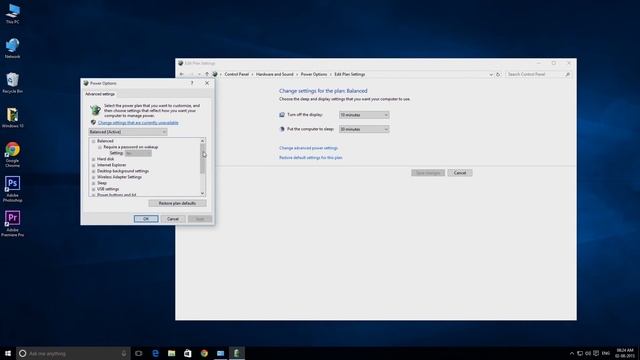Open Task View on taskbar
Viewport: 640px width, 360px height.
[x=139, y=353]
